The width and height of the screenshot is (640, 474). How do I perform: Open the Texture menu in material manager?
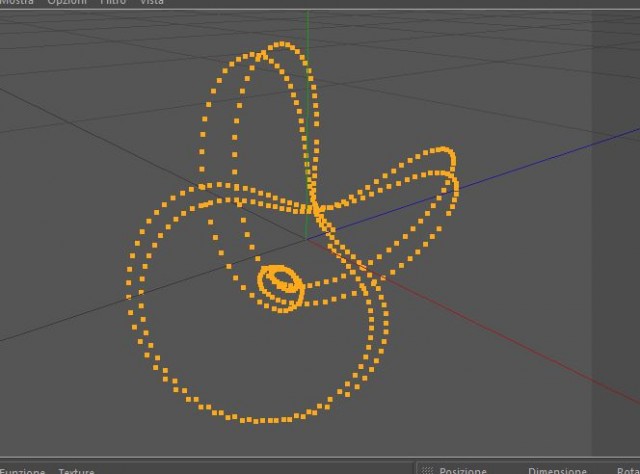(x=76, y=471)
